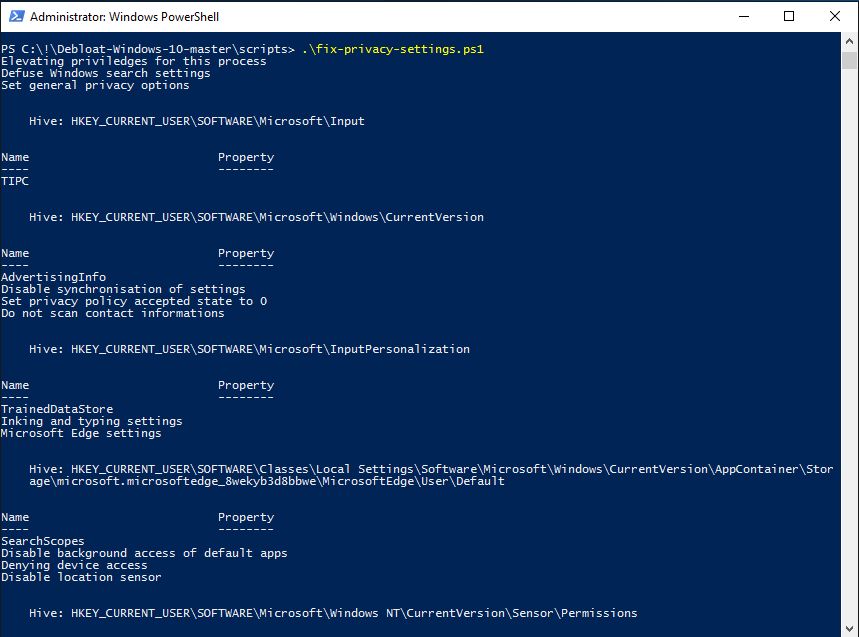
Task: Close the Administrator PowerShell window
Action: click(x=835, y=17)
